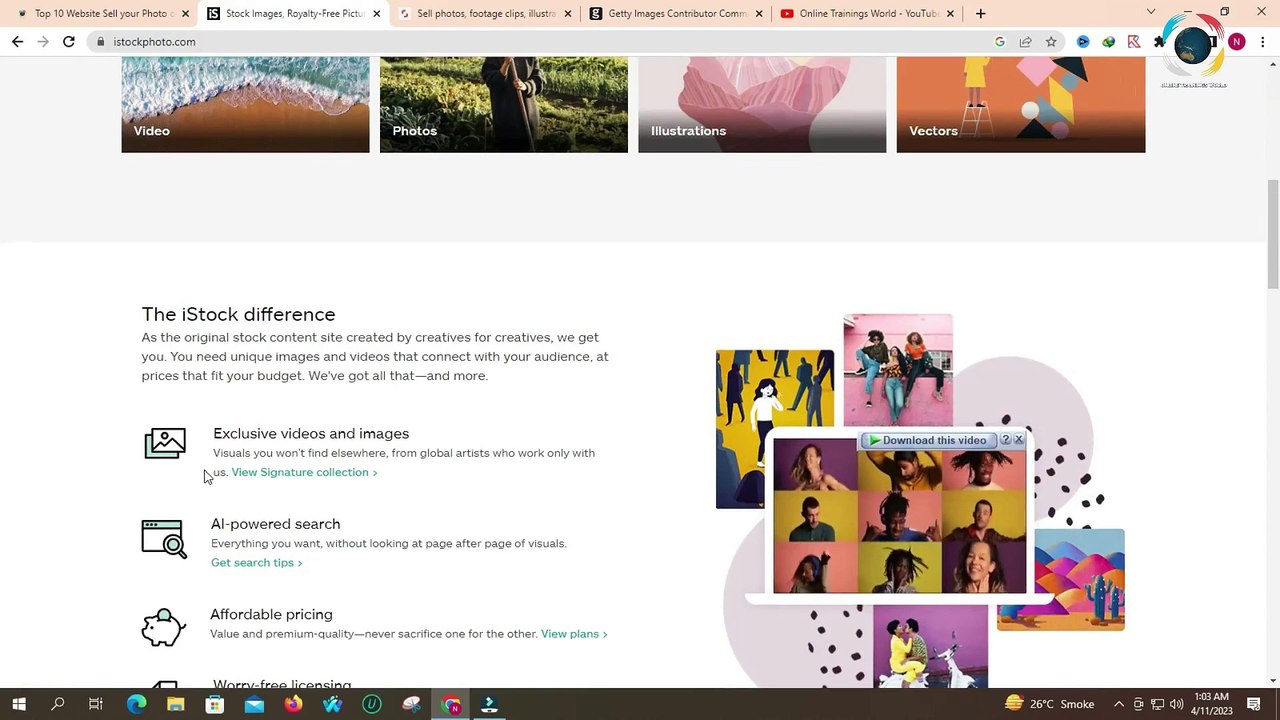The image size is (1280, 720).
Task: Open the Illustrations category card
Action: point(762,104)
